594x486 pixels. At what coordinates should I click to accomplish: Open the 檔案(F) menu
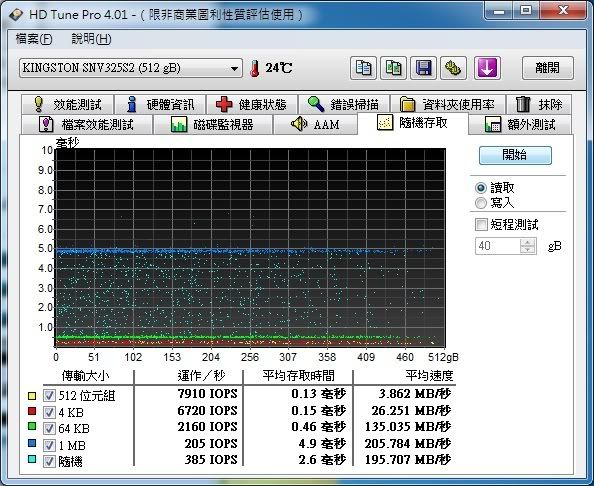point(34,39)
